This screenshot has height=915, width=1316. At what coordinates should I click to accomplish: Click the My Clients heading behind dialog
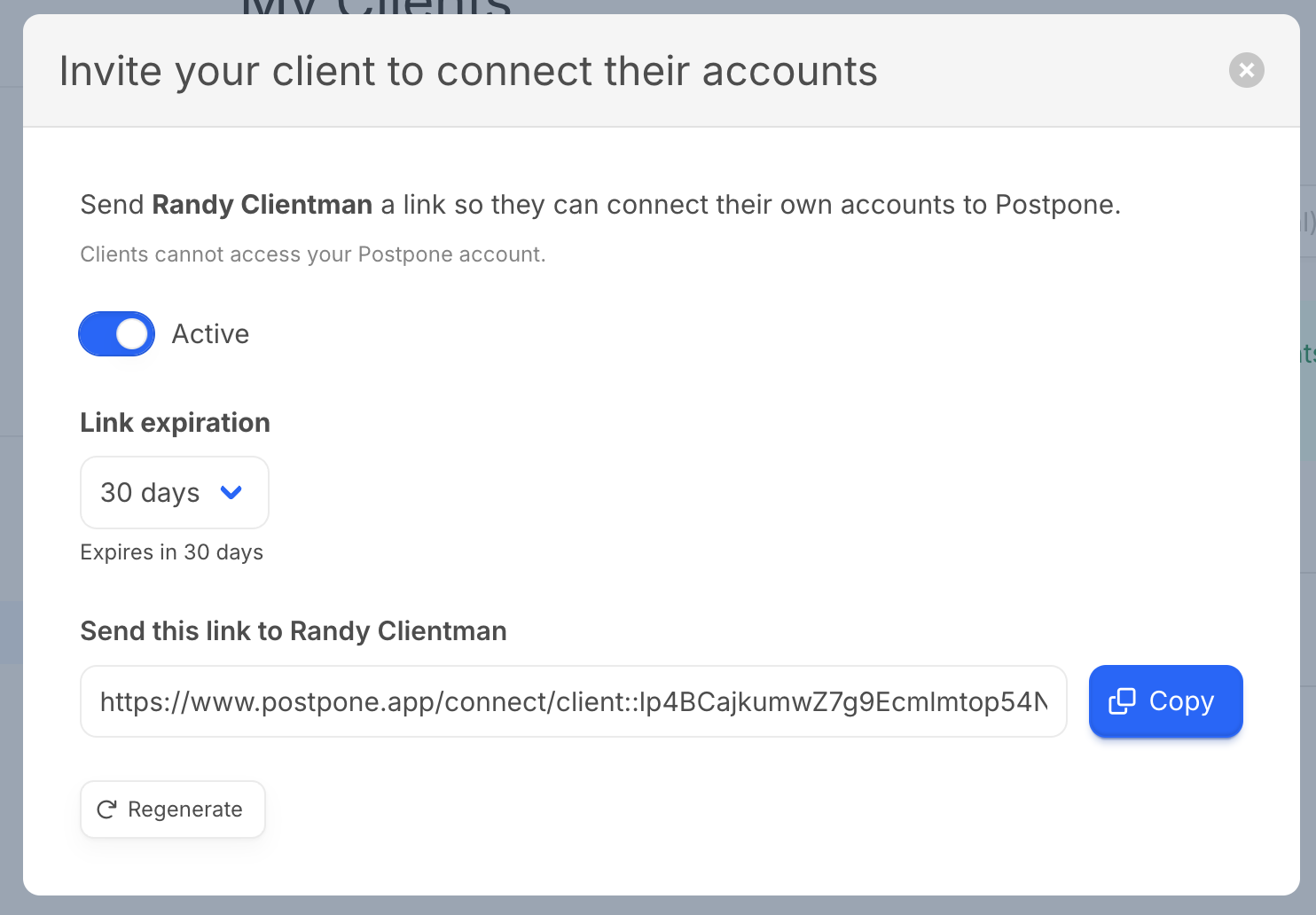(377, 7)
